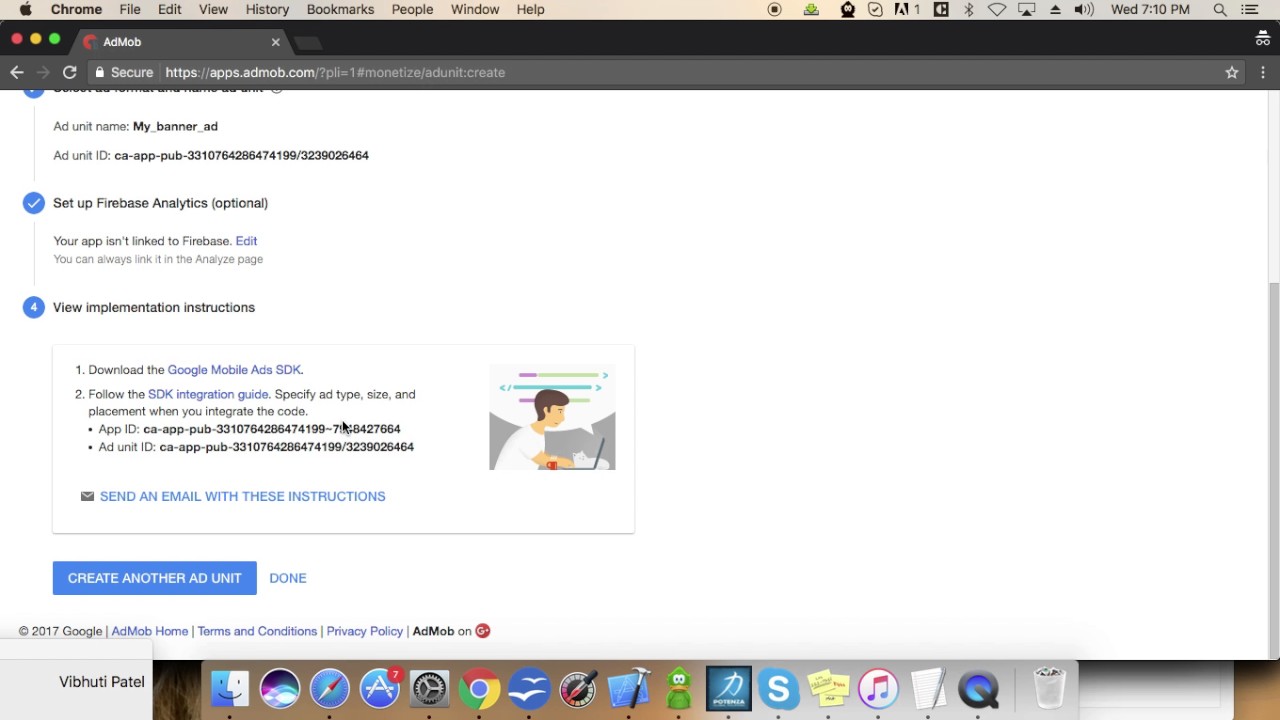Click the browser forward arrow
The width and height of the screenshot is (1280, 720).
point(43,72)
